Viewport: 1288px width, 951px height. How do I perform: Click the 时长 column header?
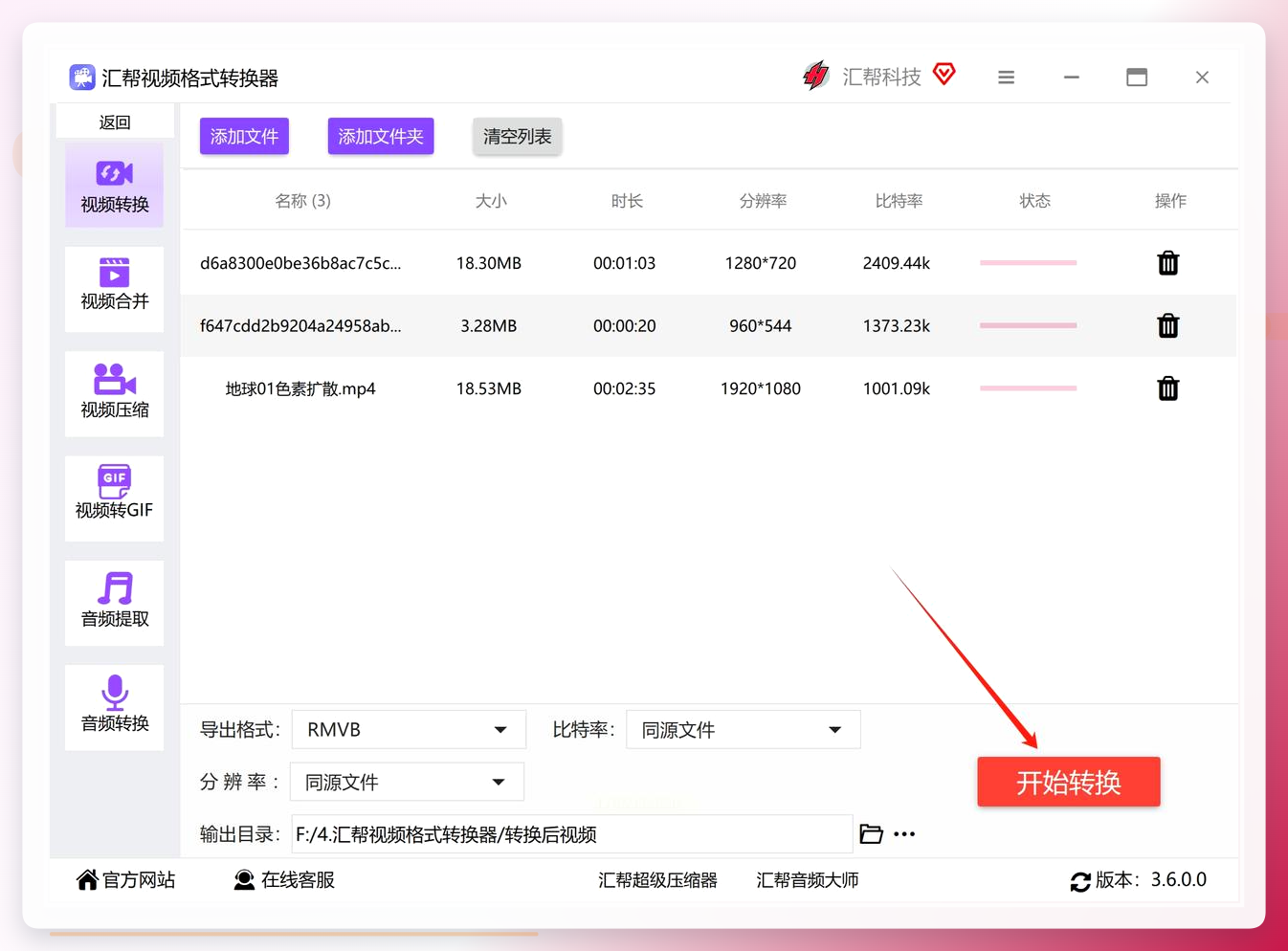627,201
